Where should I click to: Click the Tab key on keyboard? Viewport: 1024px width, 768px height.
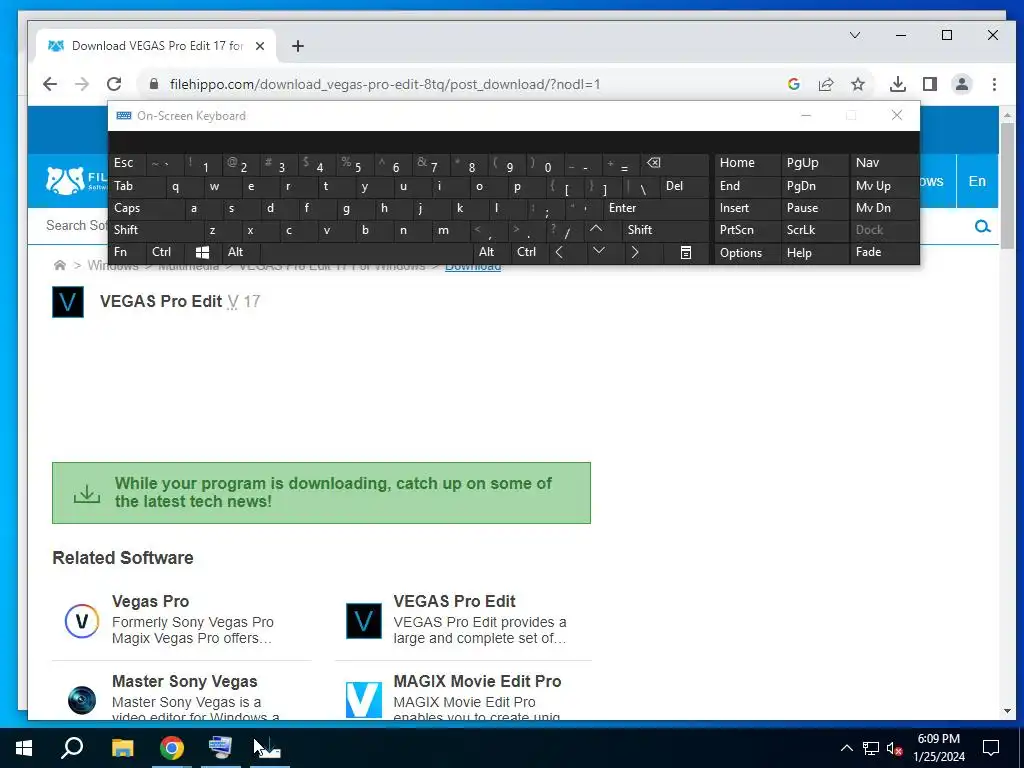point(137,186)
